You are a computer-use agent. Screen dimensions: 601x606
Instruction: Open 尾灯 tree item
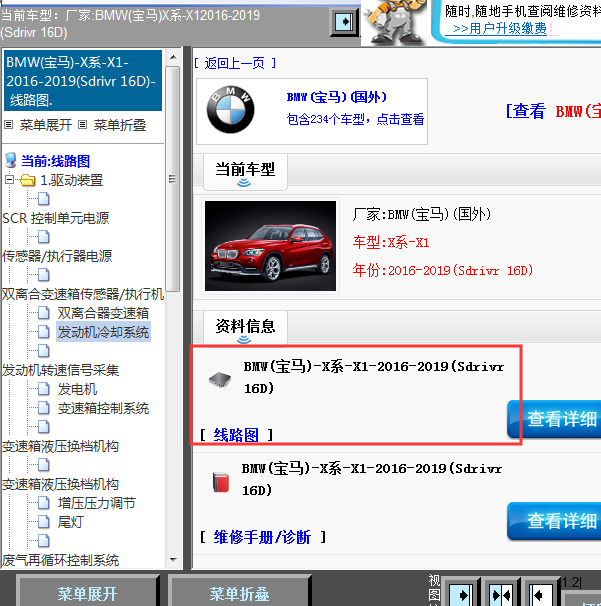coord(71,522)
